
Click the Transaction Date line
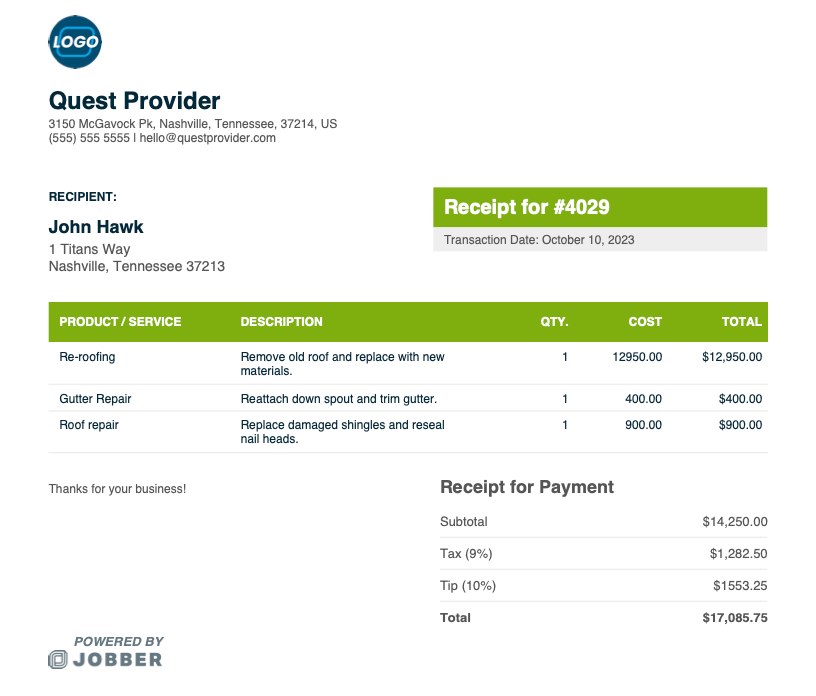coord(539,240)
